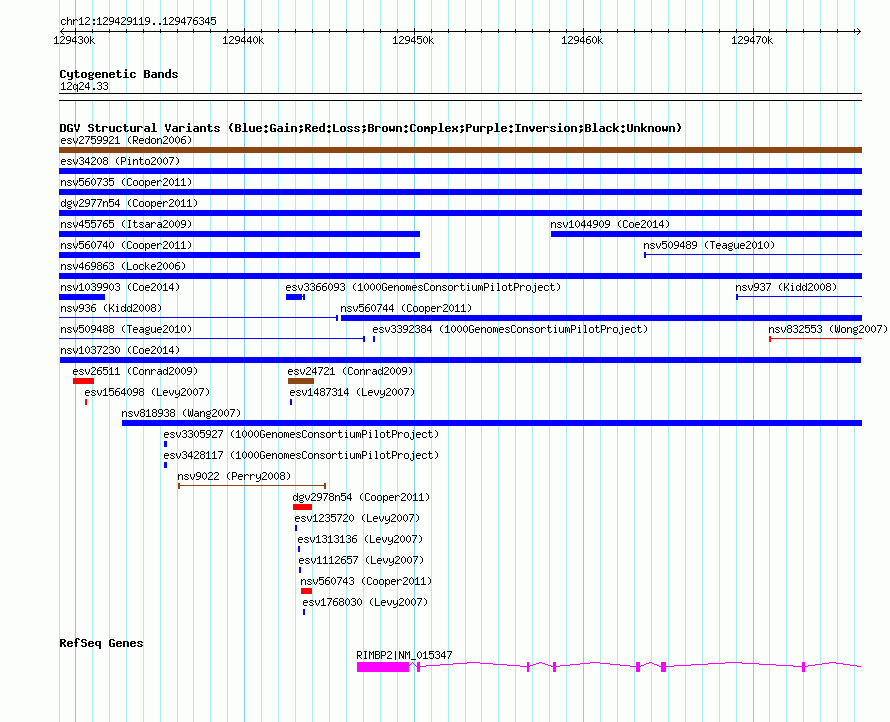Screen dimensions: 890x722
Task: Open the 12q24.33 cytogenetic band label
Action: 84,86
